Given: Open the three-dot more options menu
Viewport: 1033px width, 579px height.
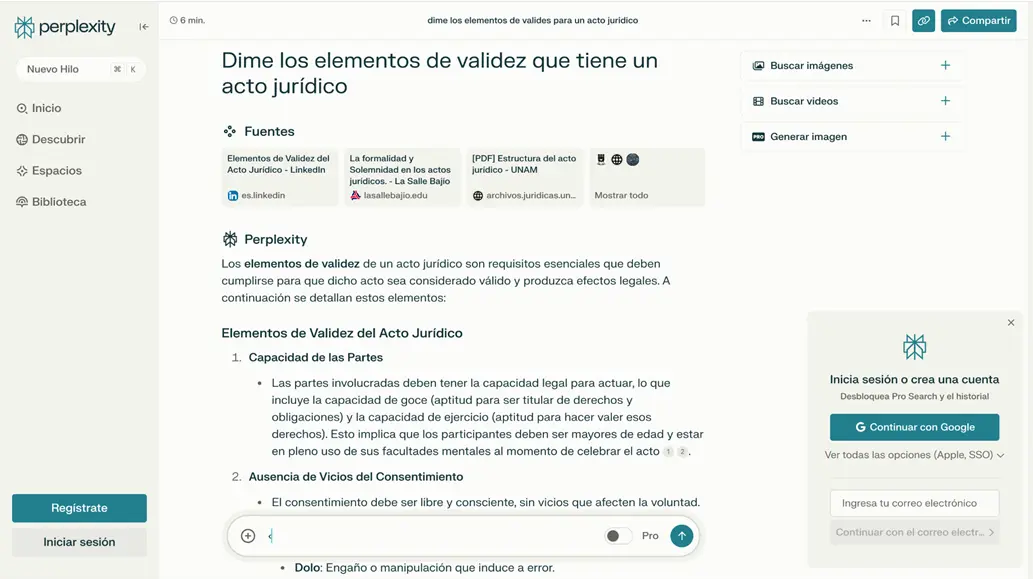Looking at the screenshot, I should 866,20.
